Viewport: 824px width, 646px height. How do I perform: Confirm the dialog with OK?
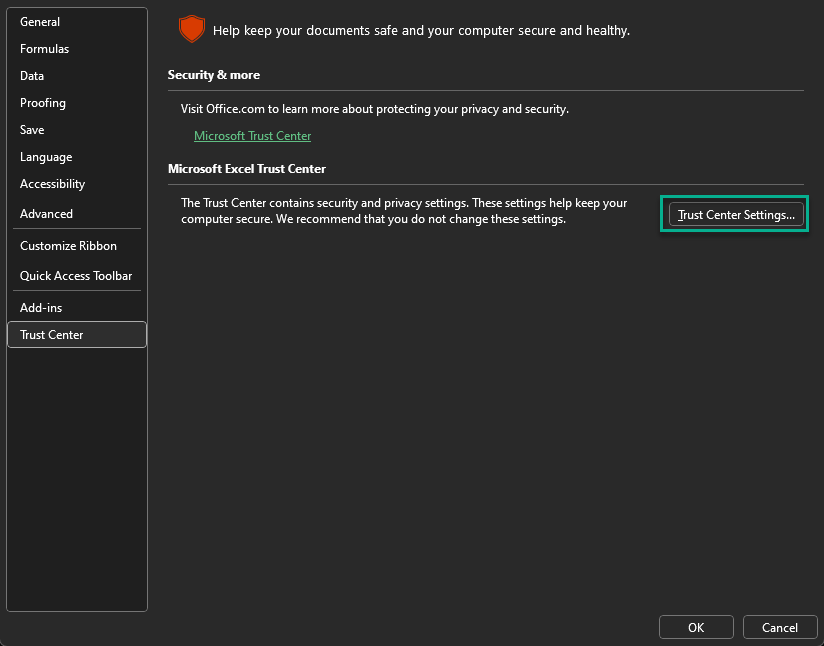pyautogui.click(x=696, y=627)
